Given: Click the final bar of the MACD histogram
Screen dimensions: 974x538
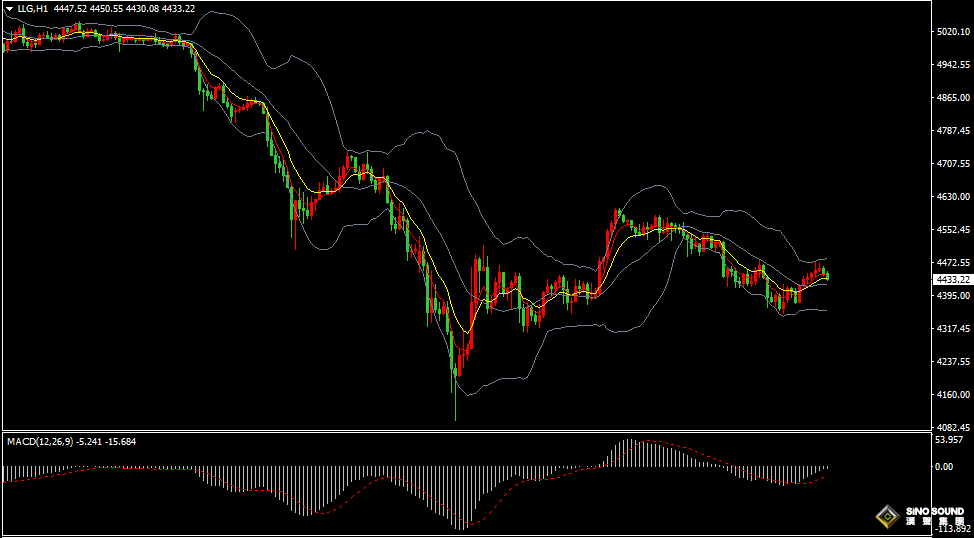Looking at the screenshot, I should click(x=828, y=467).
